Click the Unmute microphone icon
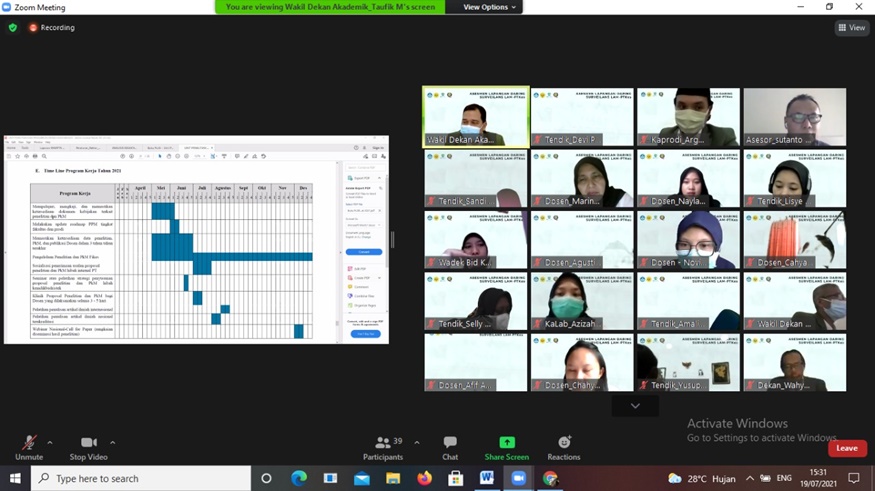Viewport: 875px width, 491px height. pyautogui.click(x=29, y=443)
